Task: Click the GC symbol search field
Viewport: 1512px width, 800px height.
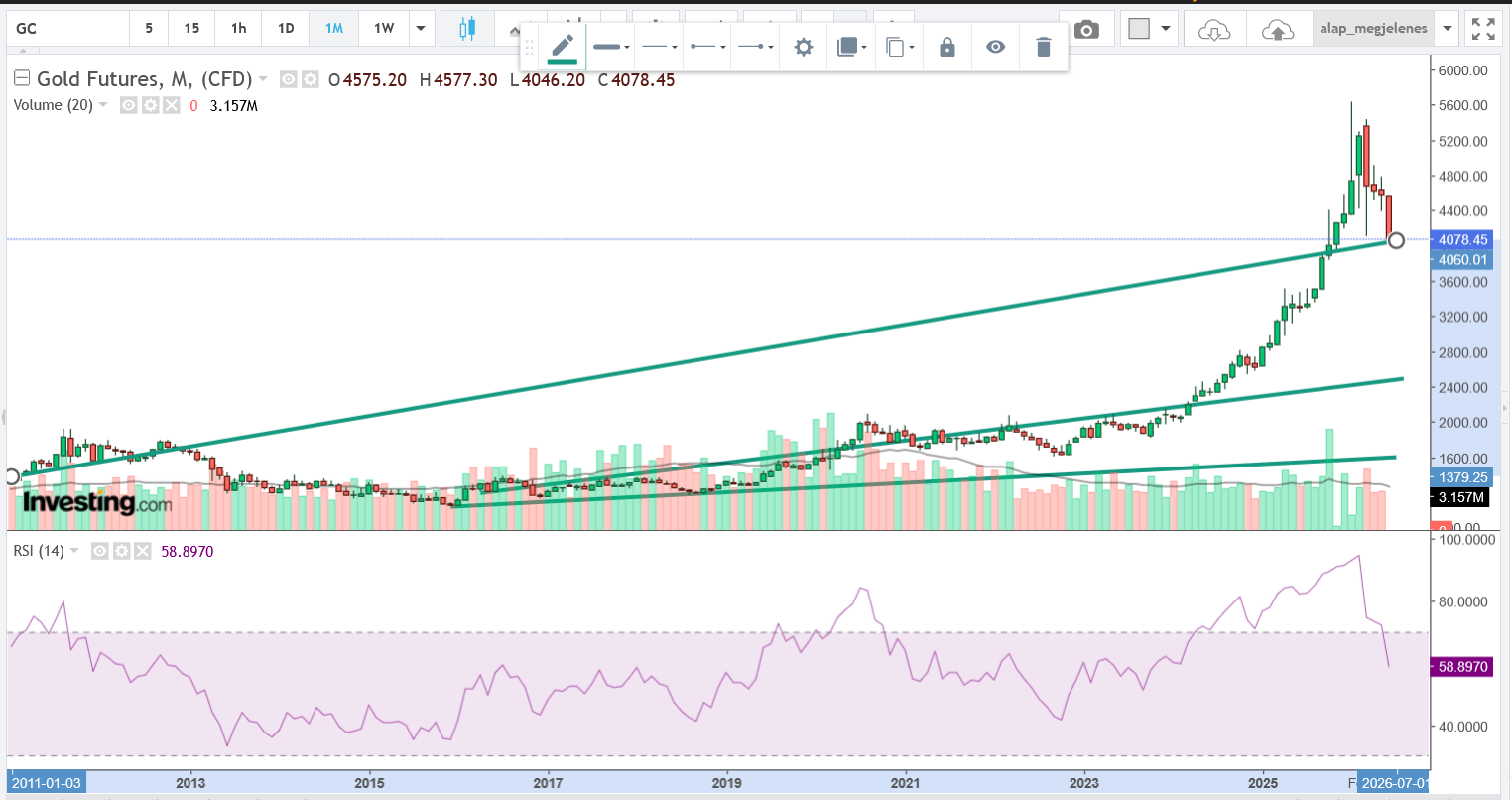Action: (x=68, y=29)
